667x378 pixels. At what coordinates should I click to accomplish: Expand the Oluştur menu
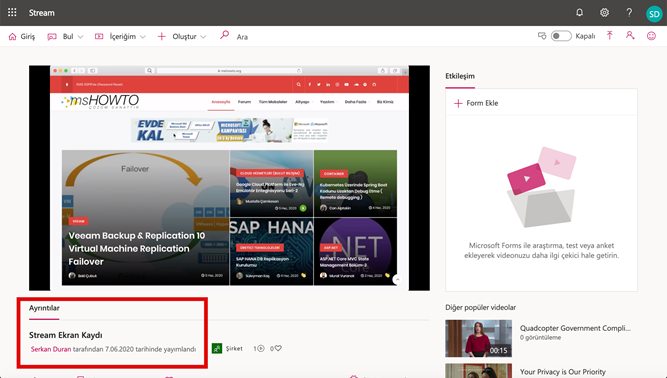(x=182, y=37)
